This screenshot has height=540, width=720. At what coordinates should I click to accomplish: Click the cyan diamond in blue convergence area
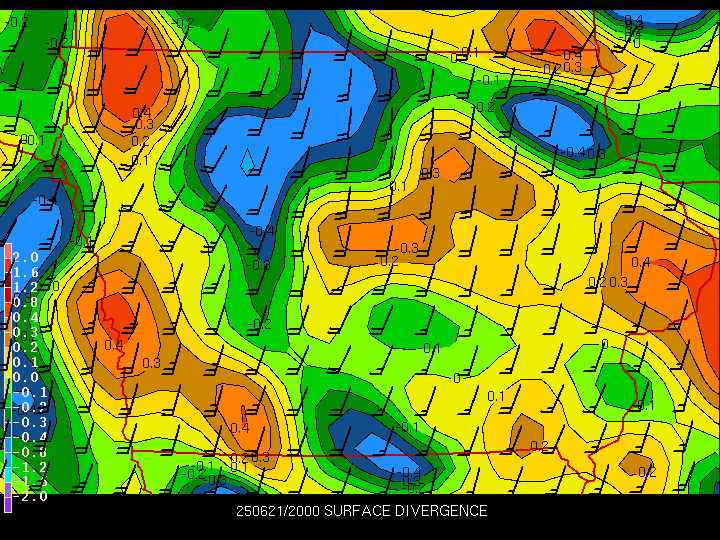(x=247, y=160)
